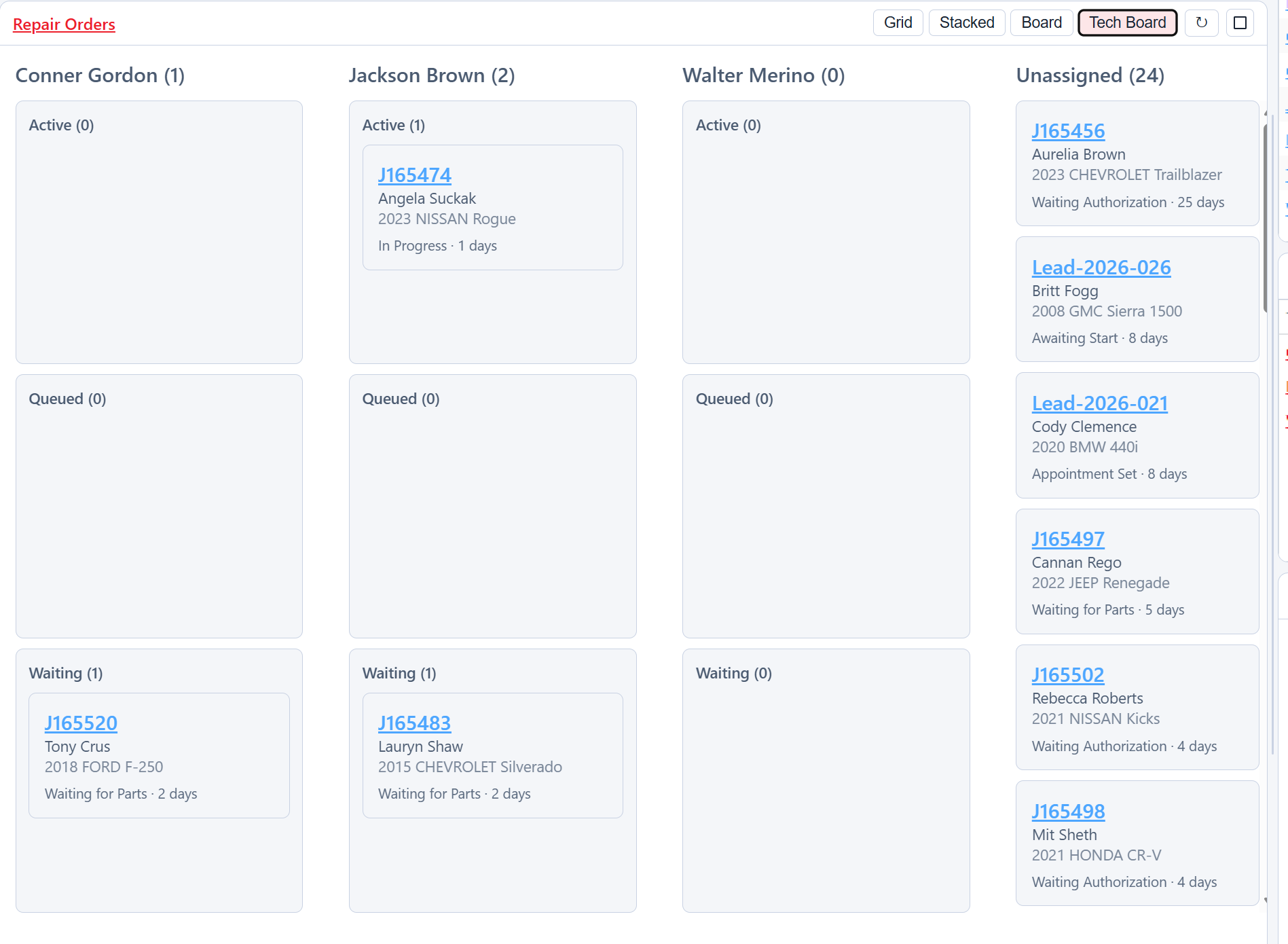Open repair order J165474
Viewport: 1288px width, 944px height.
[414, 175]
